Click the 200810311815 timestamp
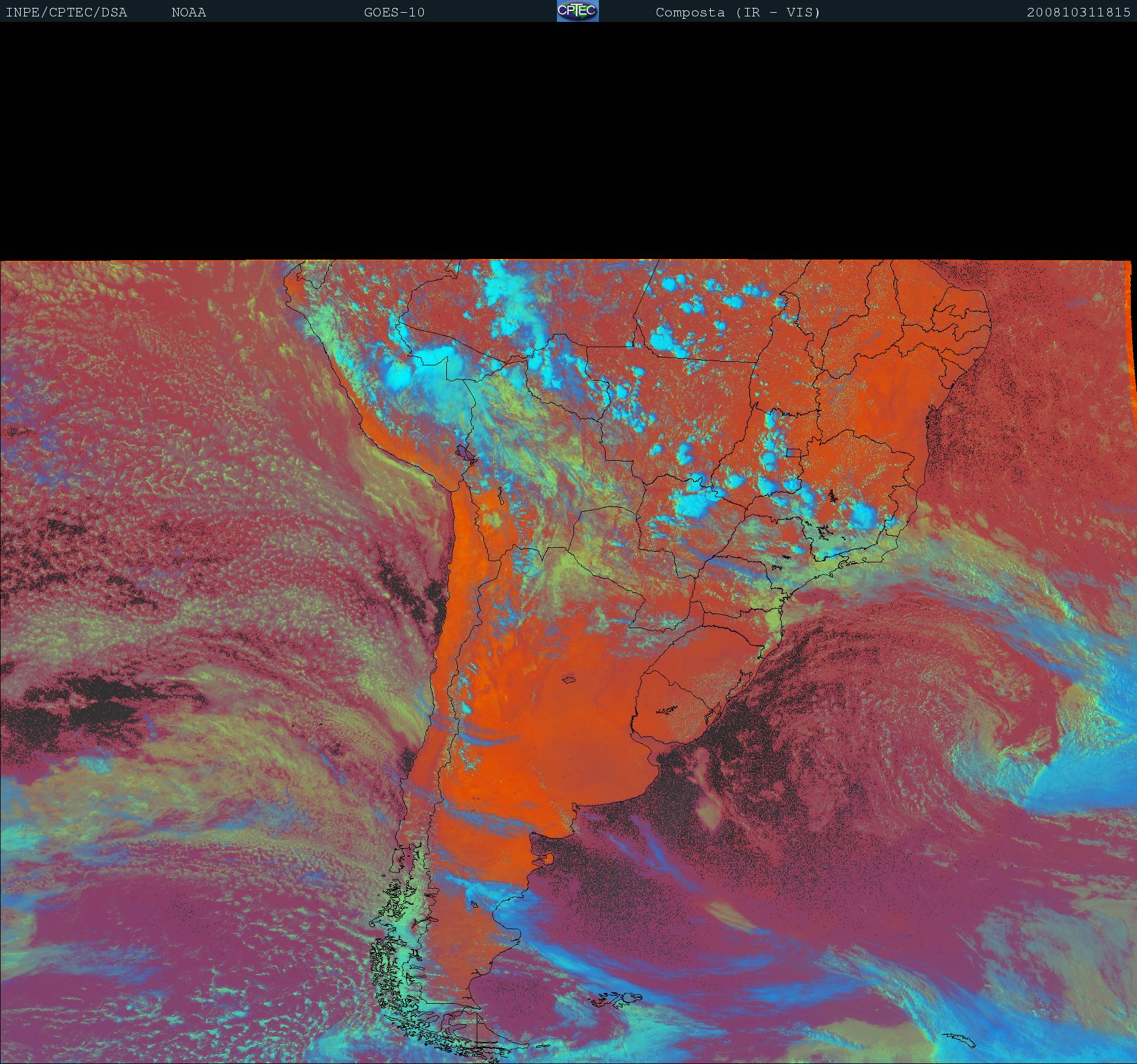This screenshot has width=1137, height=1064. pyautogui.click(x=1078, y=12)
